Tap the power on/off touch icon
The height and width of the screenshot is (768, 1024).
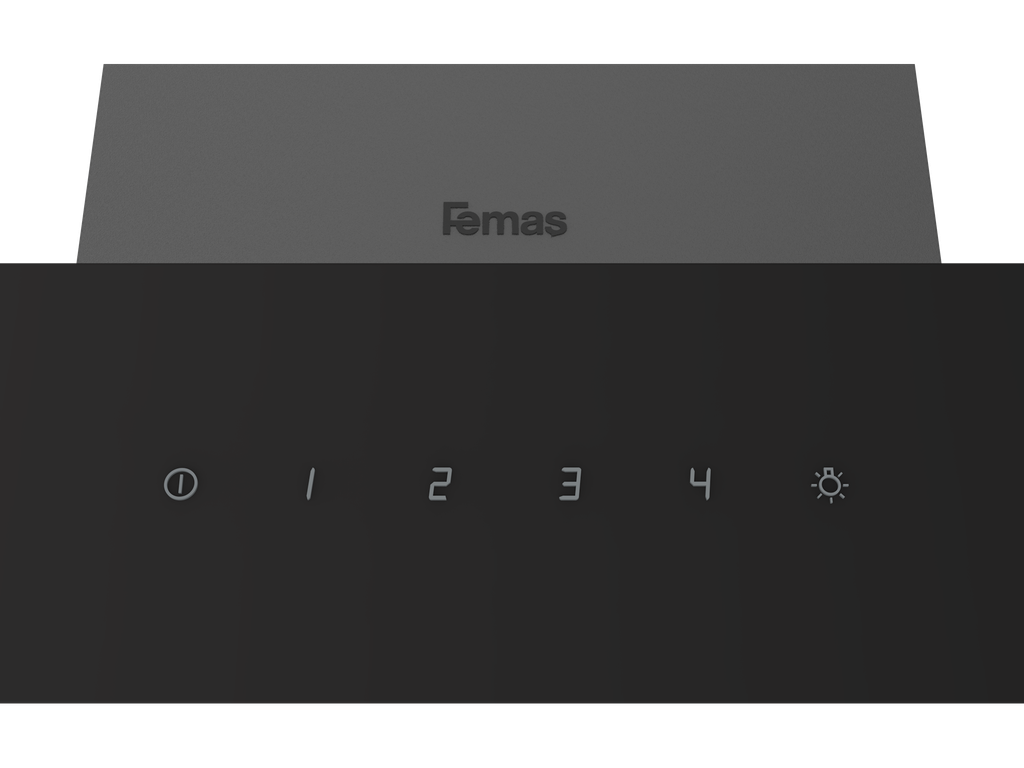181,484
